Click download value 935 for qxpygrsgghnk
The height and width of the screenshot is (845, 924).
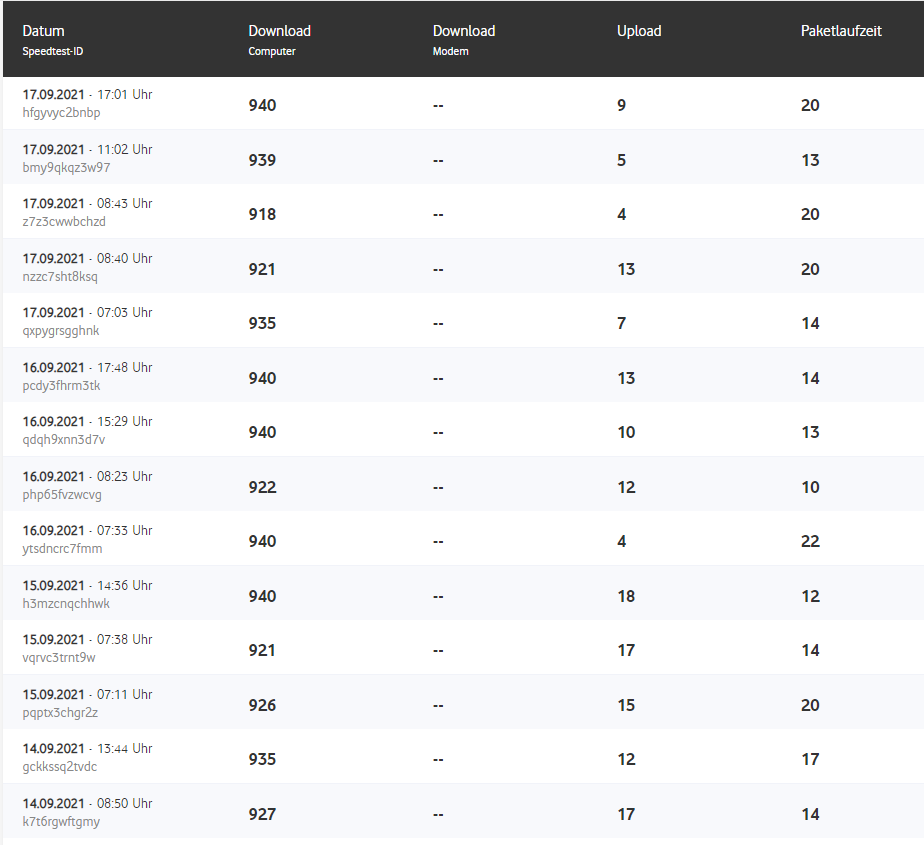(262, 323)
